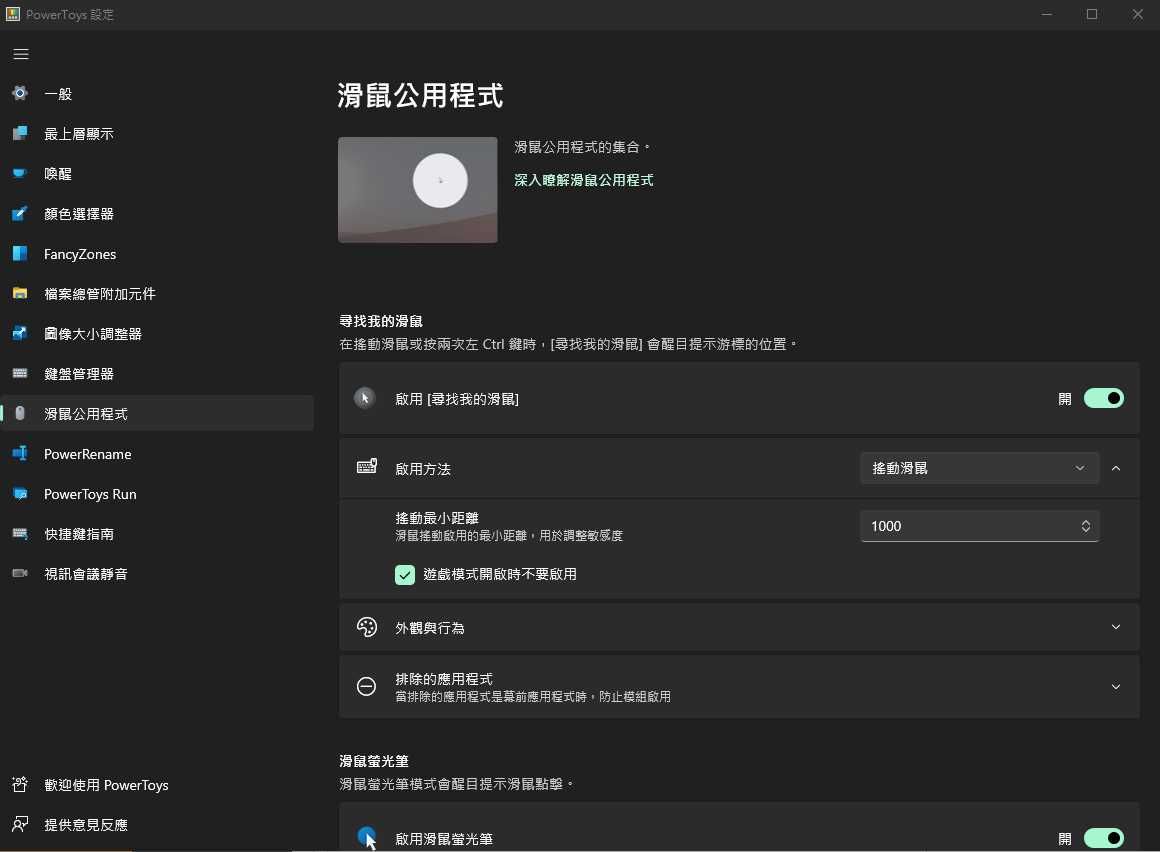Screen dimensions: 1160x852
Task: Select 快速鍵指南 in the sidebar
Action: [79, 534]
